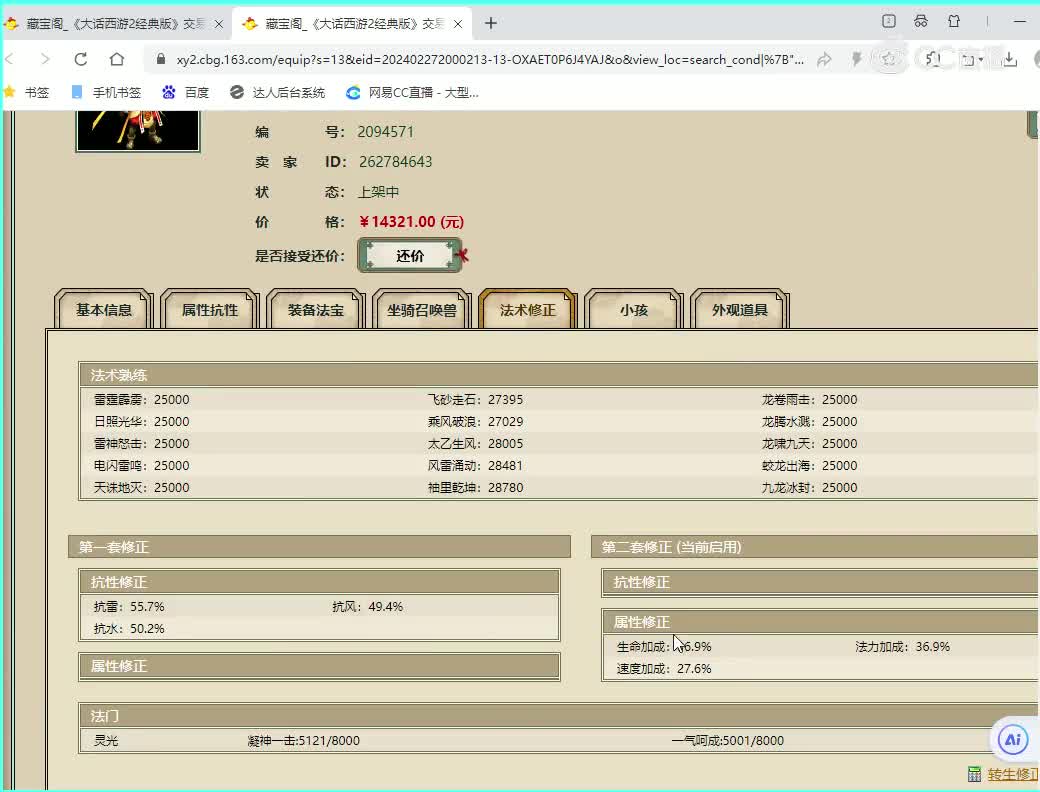Open the 书签 bookmarks star
Image resolution: width=1040 pixels, height=792 pixels.
click(x=28, y=92)
